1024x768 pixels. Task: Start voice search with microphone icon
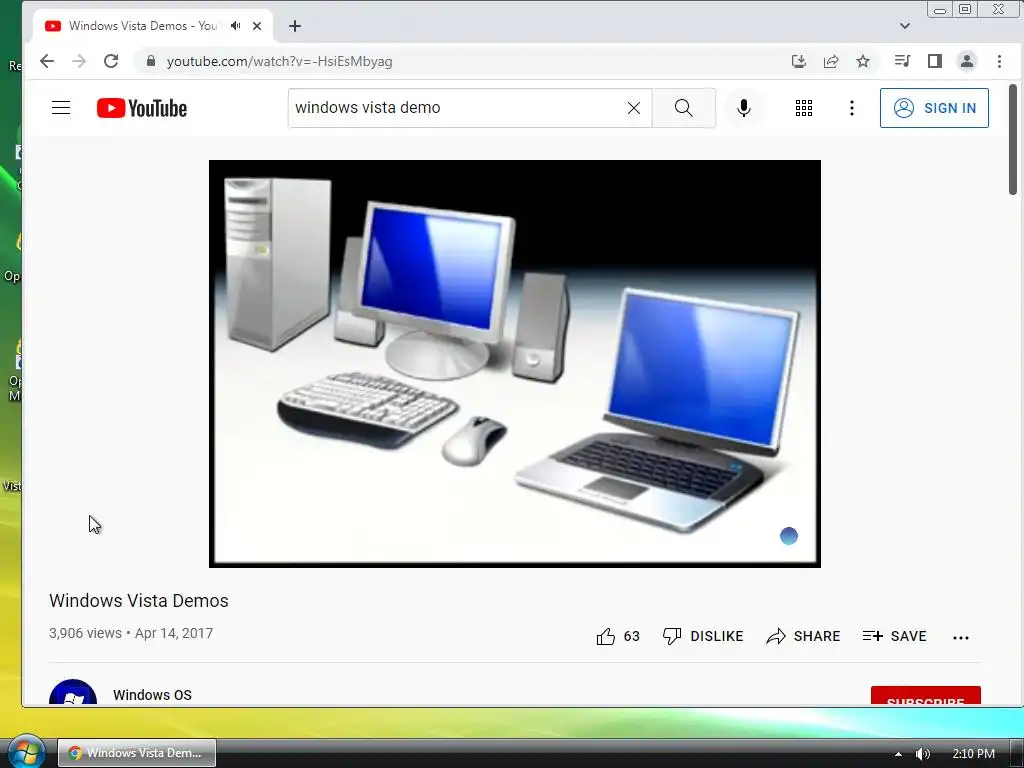point(743,108)
